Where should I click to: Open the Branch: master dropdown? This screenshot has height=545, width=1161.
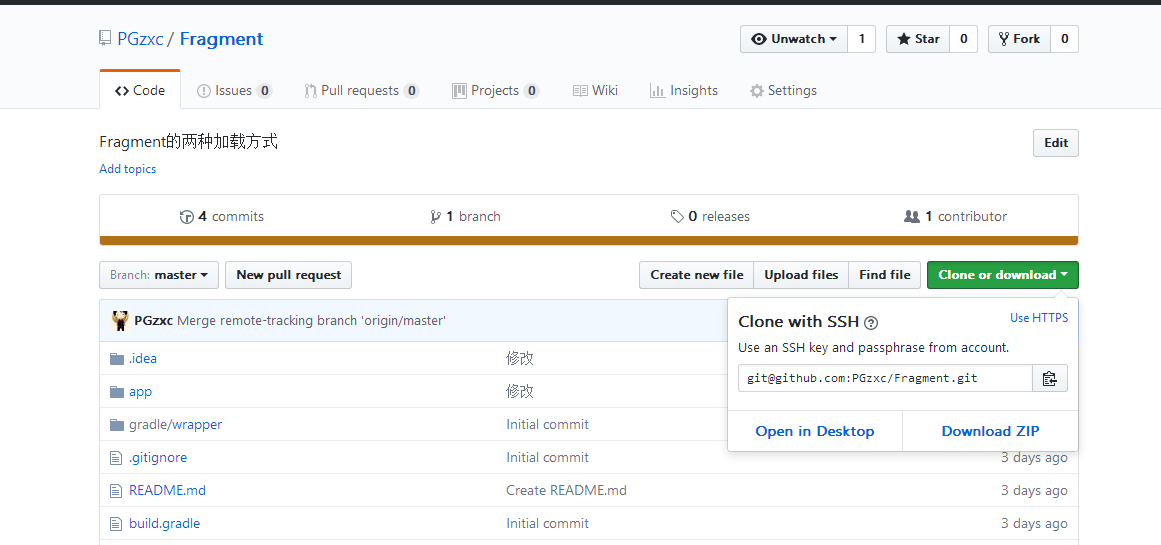(158, 275)
